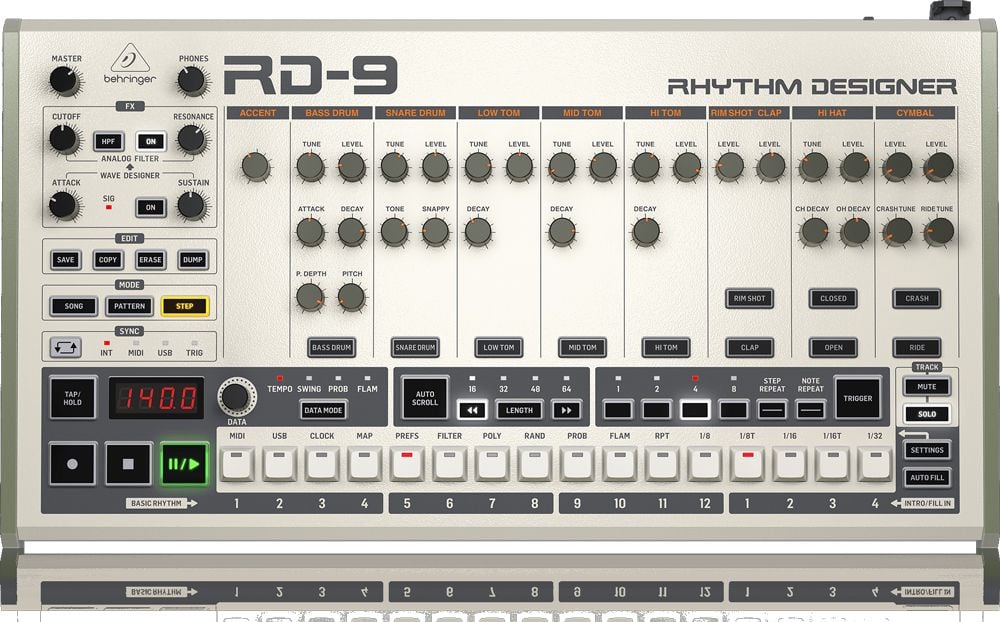1000x622 pixels.
Task: Adjust the Bass Drum PITCH knob
Action: (351, 297)
